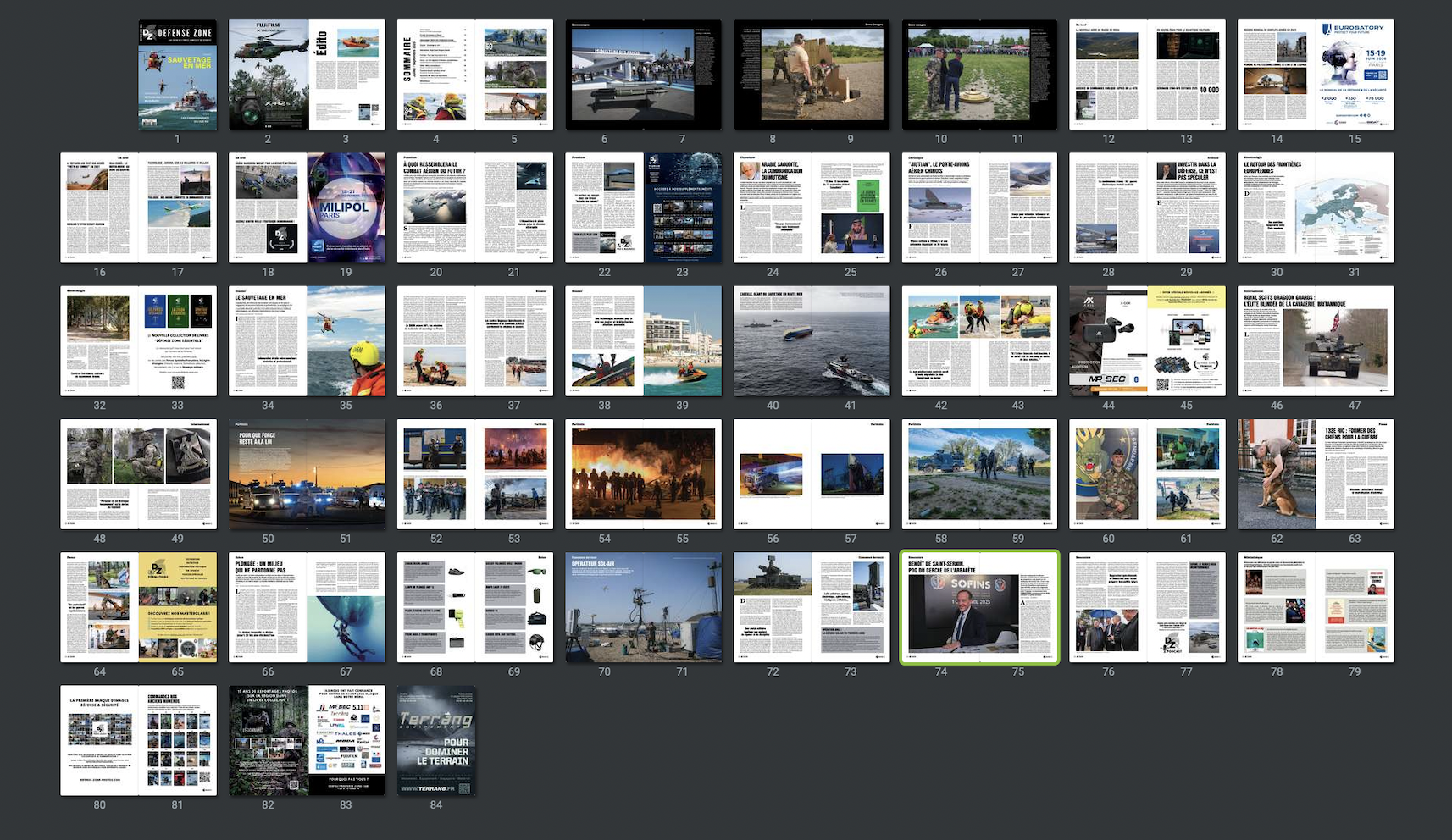Open the Sommaire page 4 thumbnail

coord(435,75)
